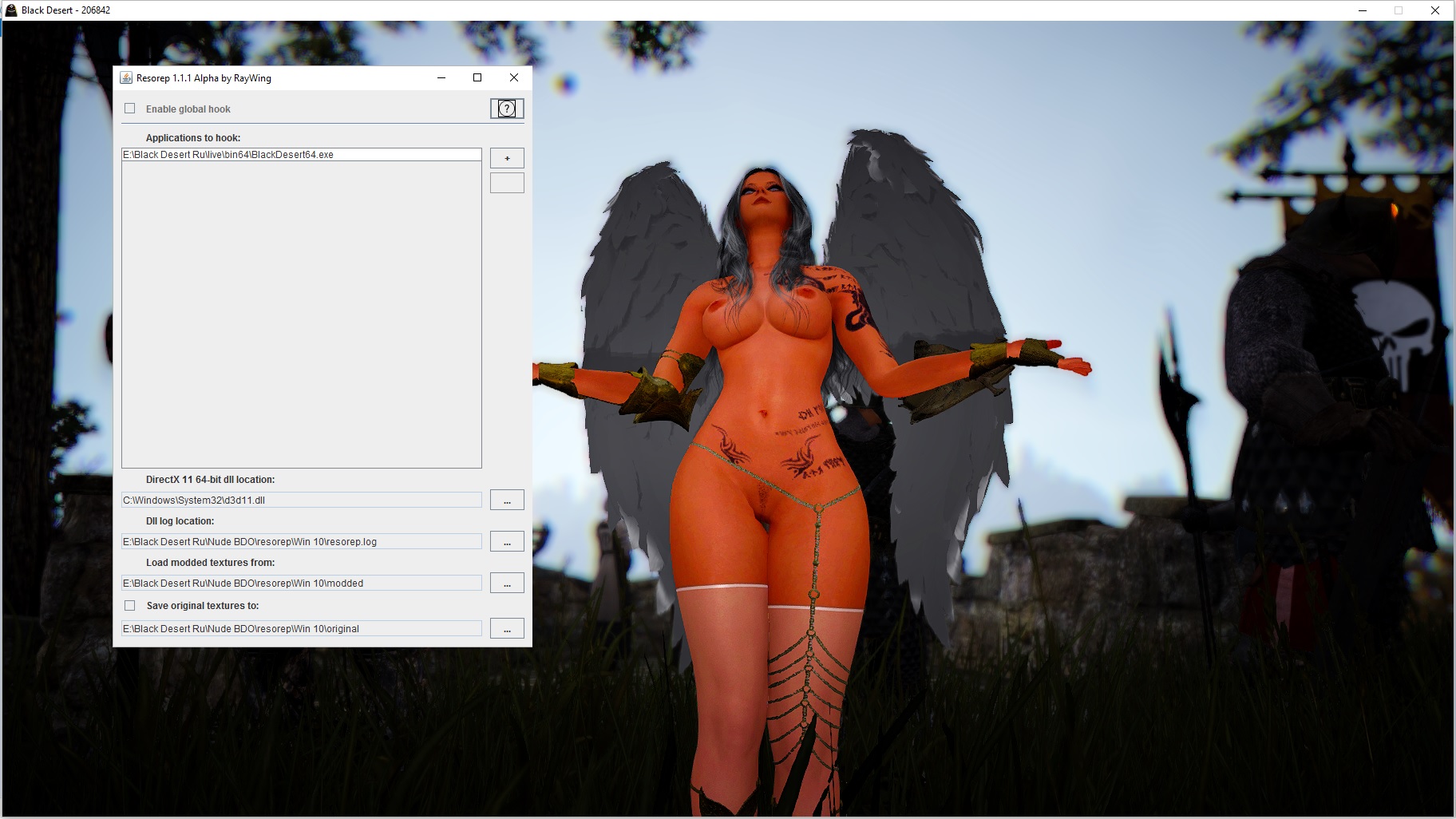
Task: Click the modded textures path field
Action: [301, 584]
